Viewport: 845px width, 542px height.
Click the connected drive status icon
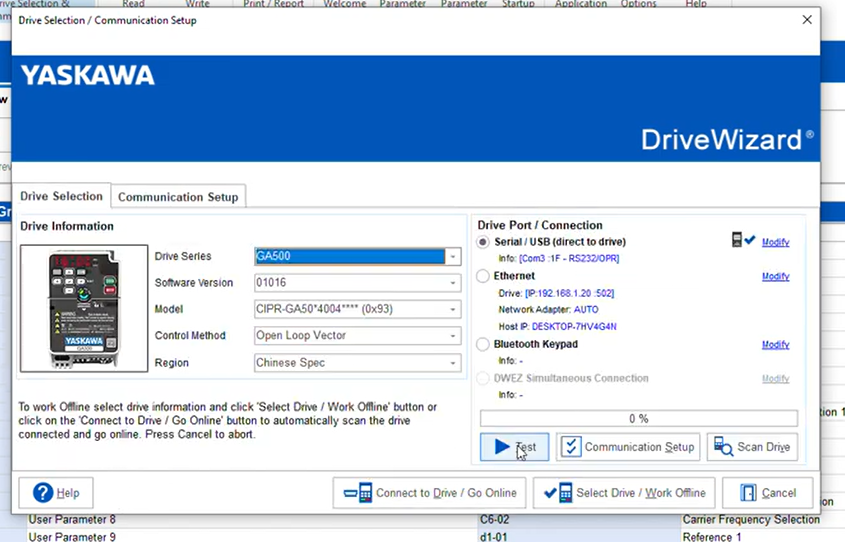(742, 241)
